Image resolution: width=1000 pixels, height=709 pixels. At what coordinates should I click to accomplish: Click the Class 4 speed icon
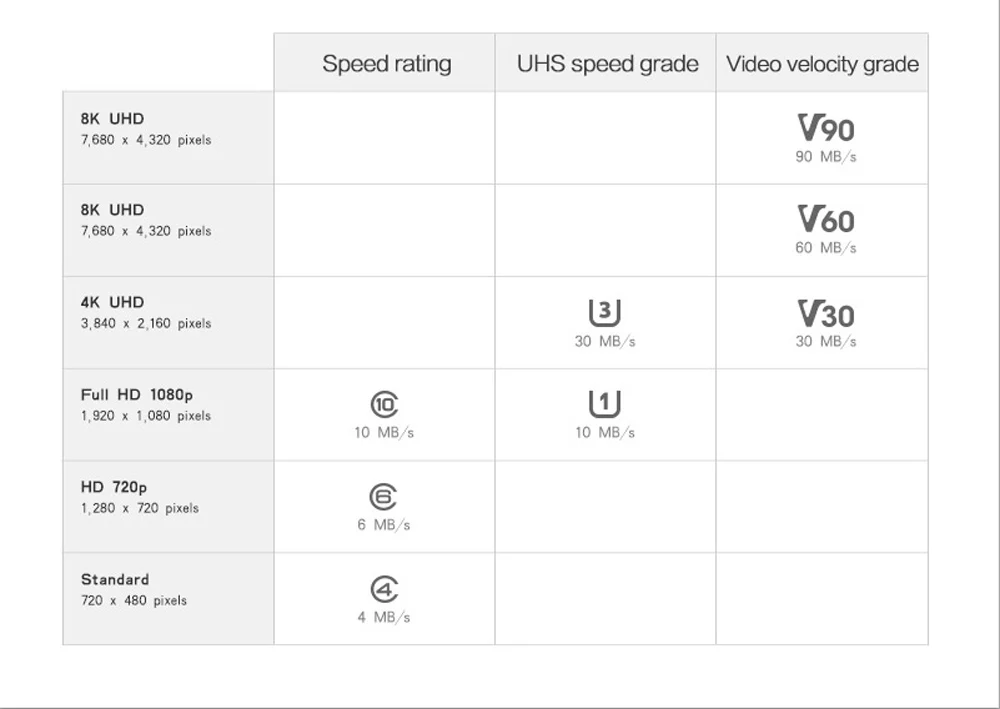pyautogui.click(x=384, y=589)
